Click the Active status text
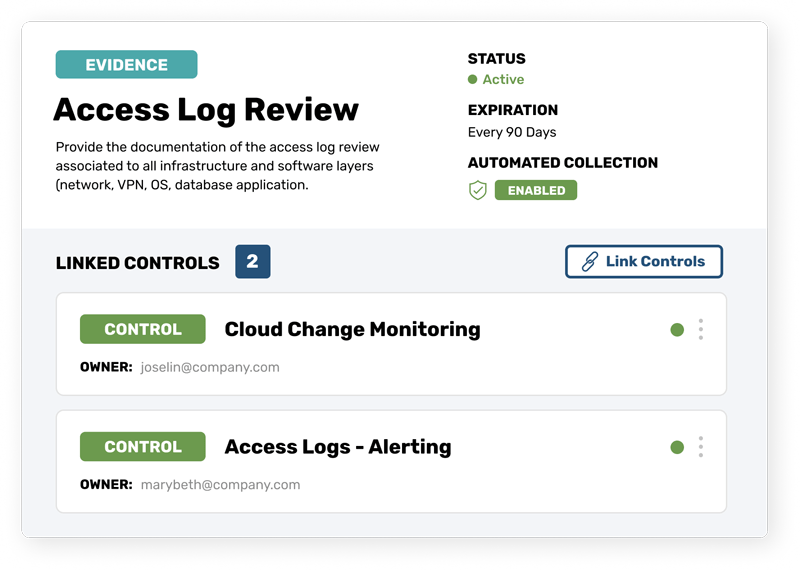Image resolution: width=800 pixels, height=570 pixels. click(x=503, y=80)
